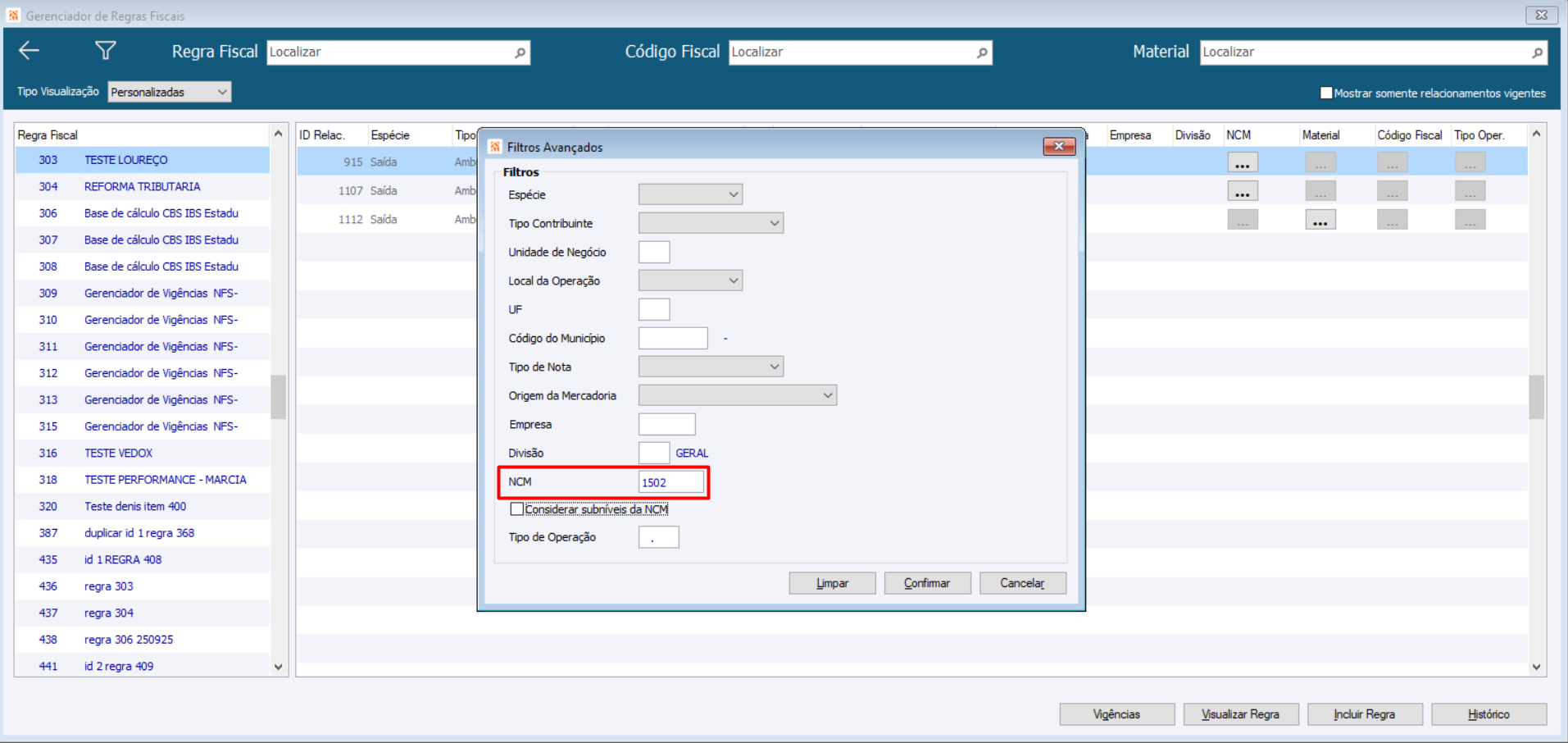Enable Mostrar somente relacionamentos vigentes
The image size is (1568, 743).
coord(1326,93)
